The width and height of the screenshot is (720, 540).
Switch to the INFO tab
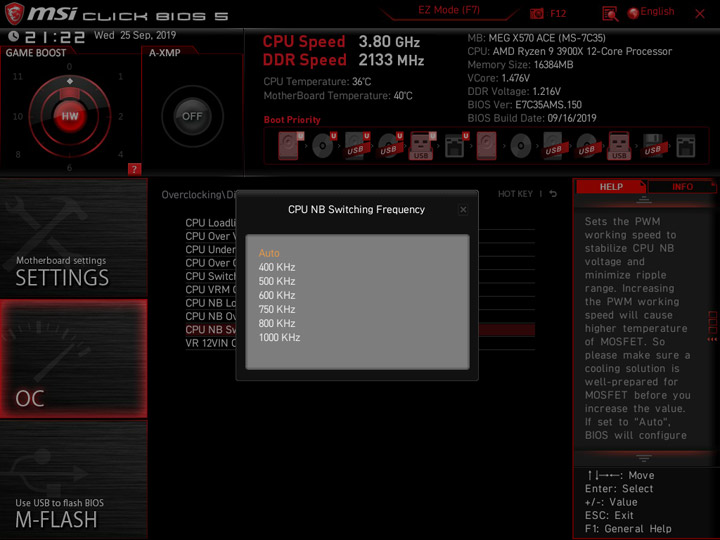(682, 187)
